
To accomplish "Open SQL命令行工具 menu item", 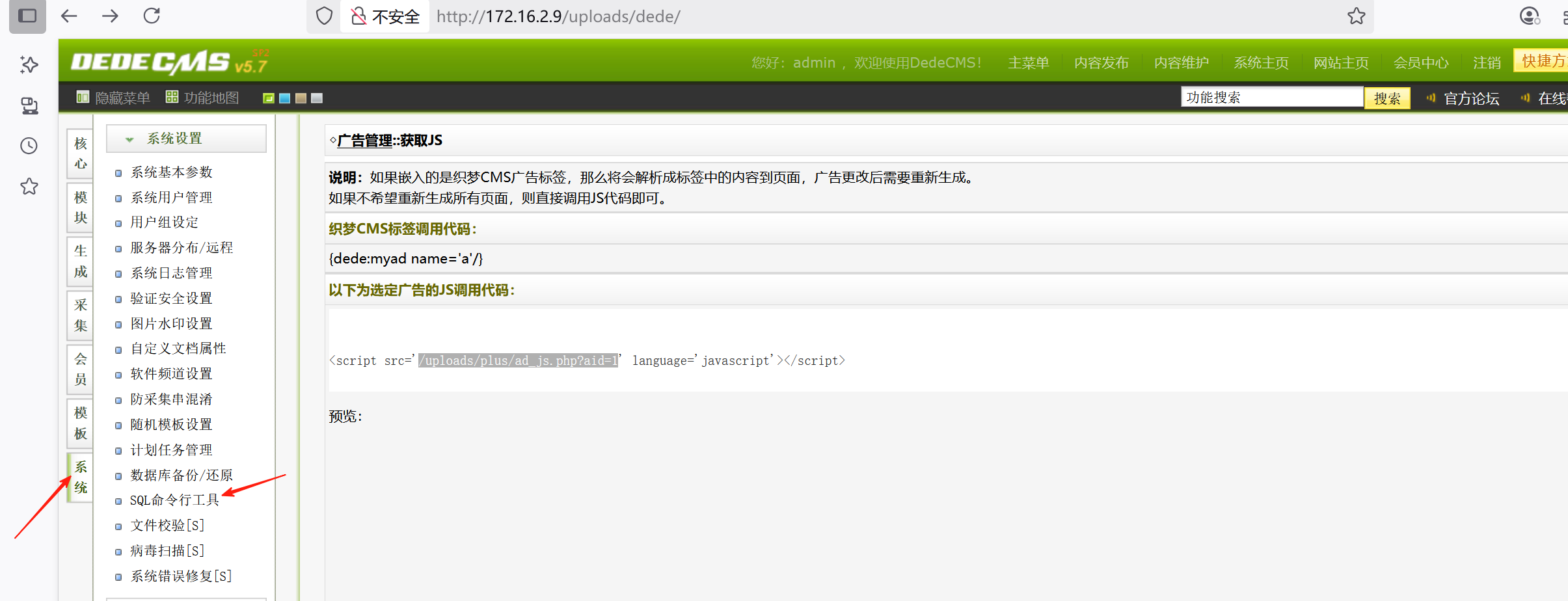I will 174,500.
